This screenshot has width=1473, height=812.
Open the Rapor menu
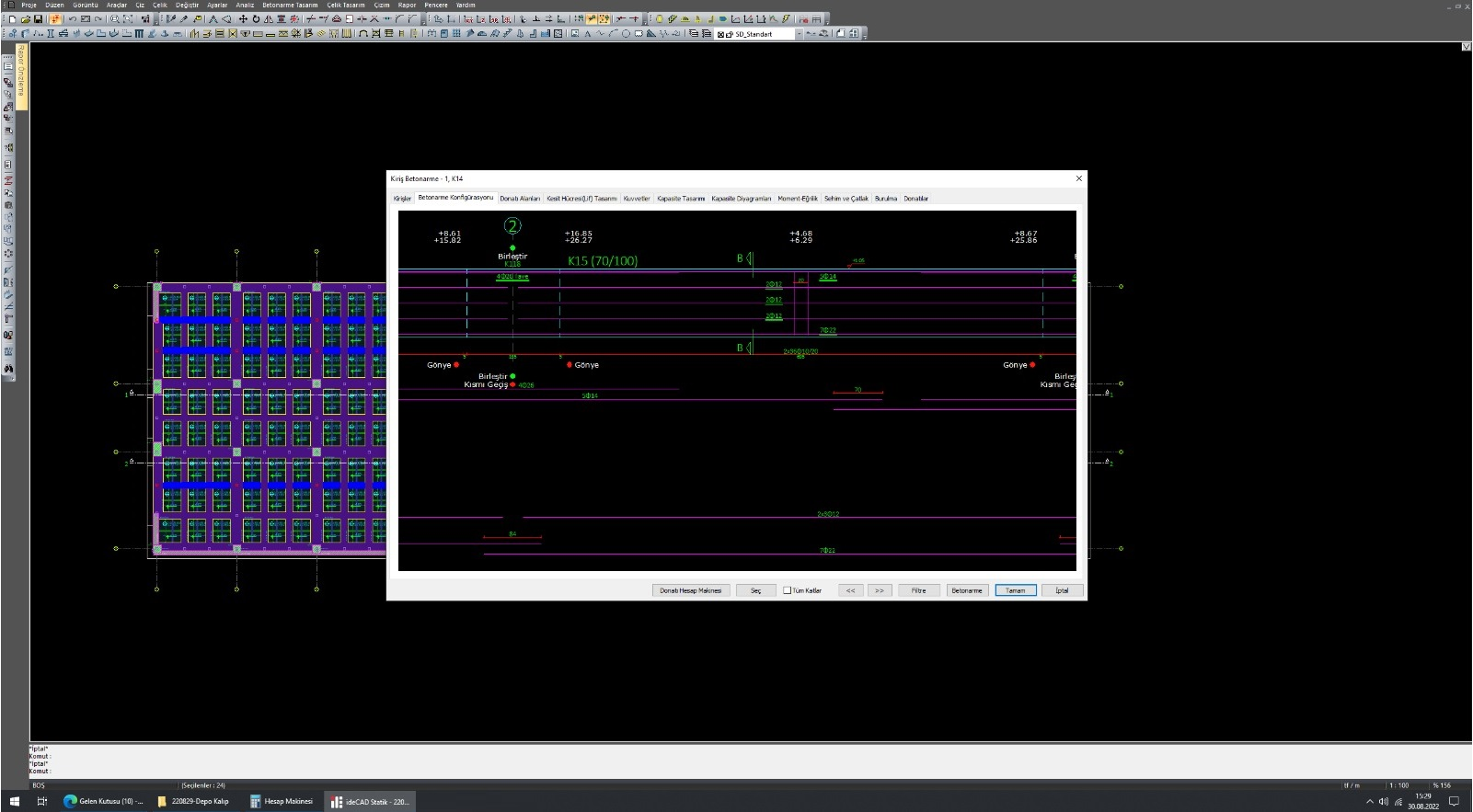point(407,5)
